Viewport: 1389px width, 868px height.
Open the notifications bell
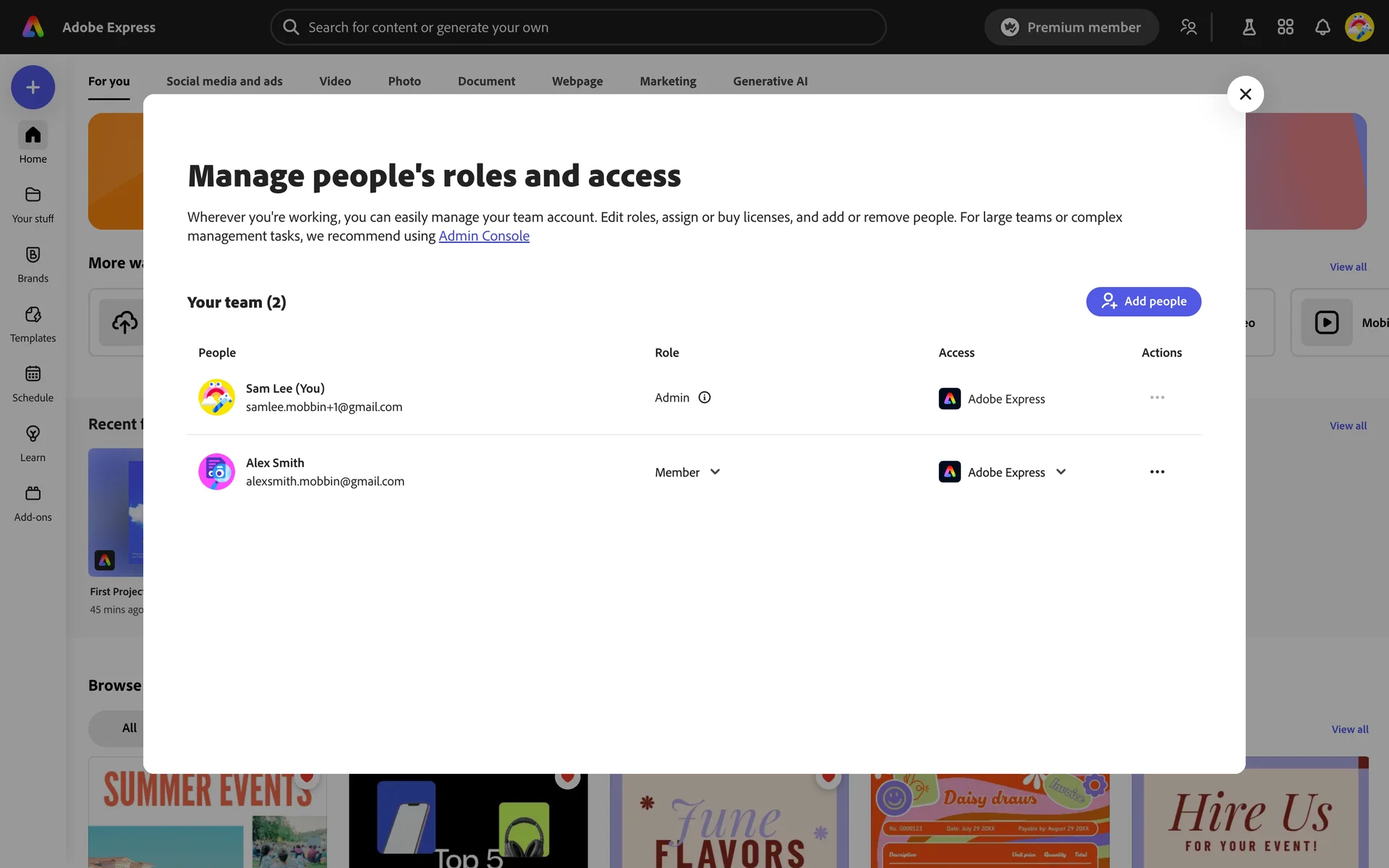(1322, 27)
